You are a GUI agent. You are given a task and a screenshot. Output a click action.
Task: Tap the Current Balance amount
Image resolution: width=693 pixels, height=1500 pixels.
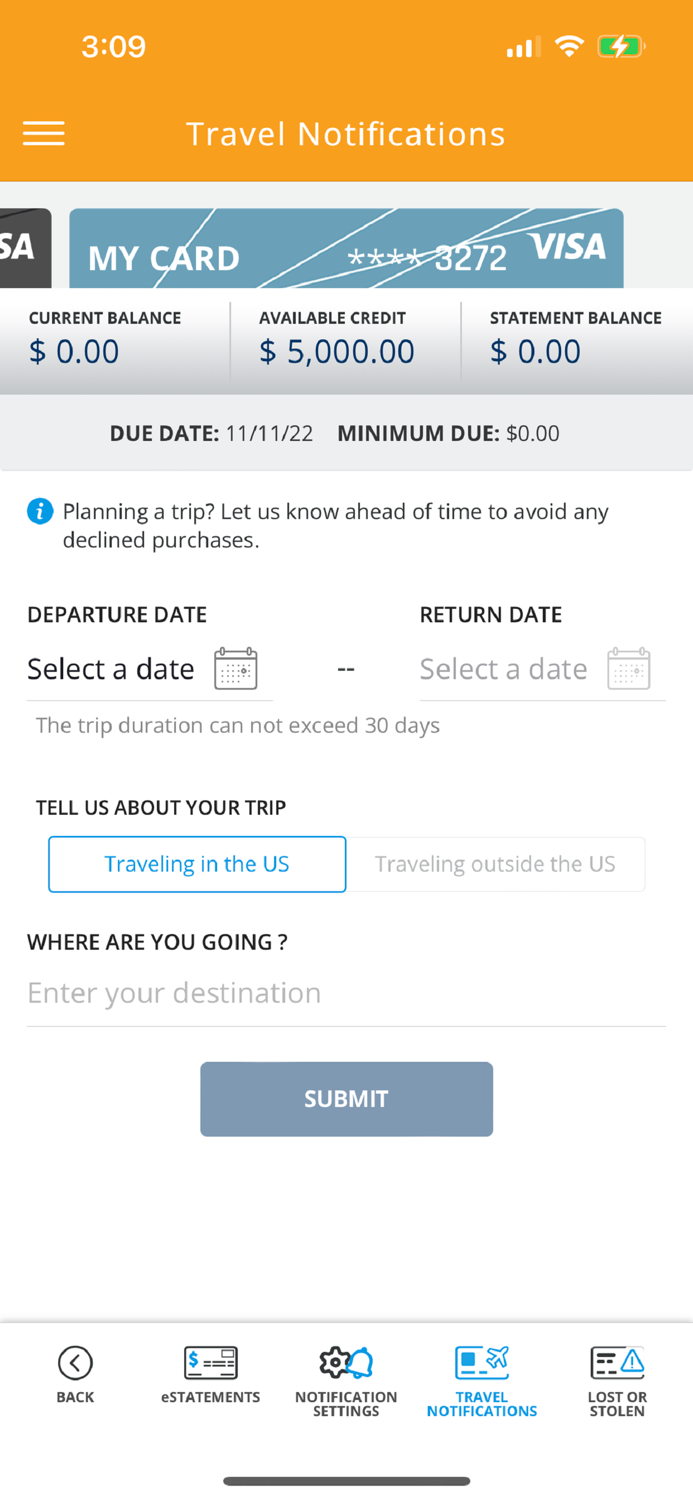tap(73, 352)
